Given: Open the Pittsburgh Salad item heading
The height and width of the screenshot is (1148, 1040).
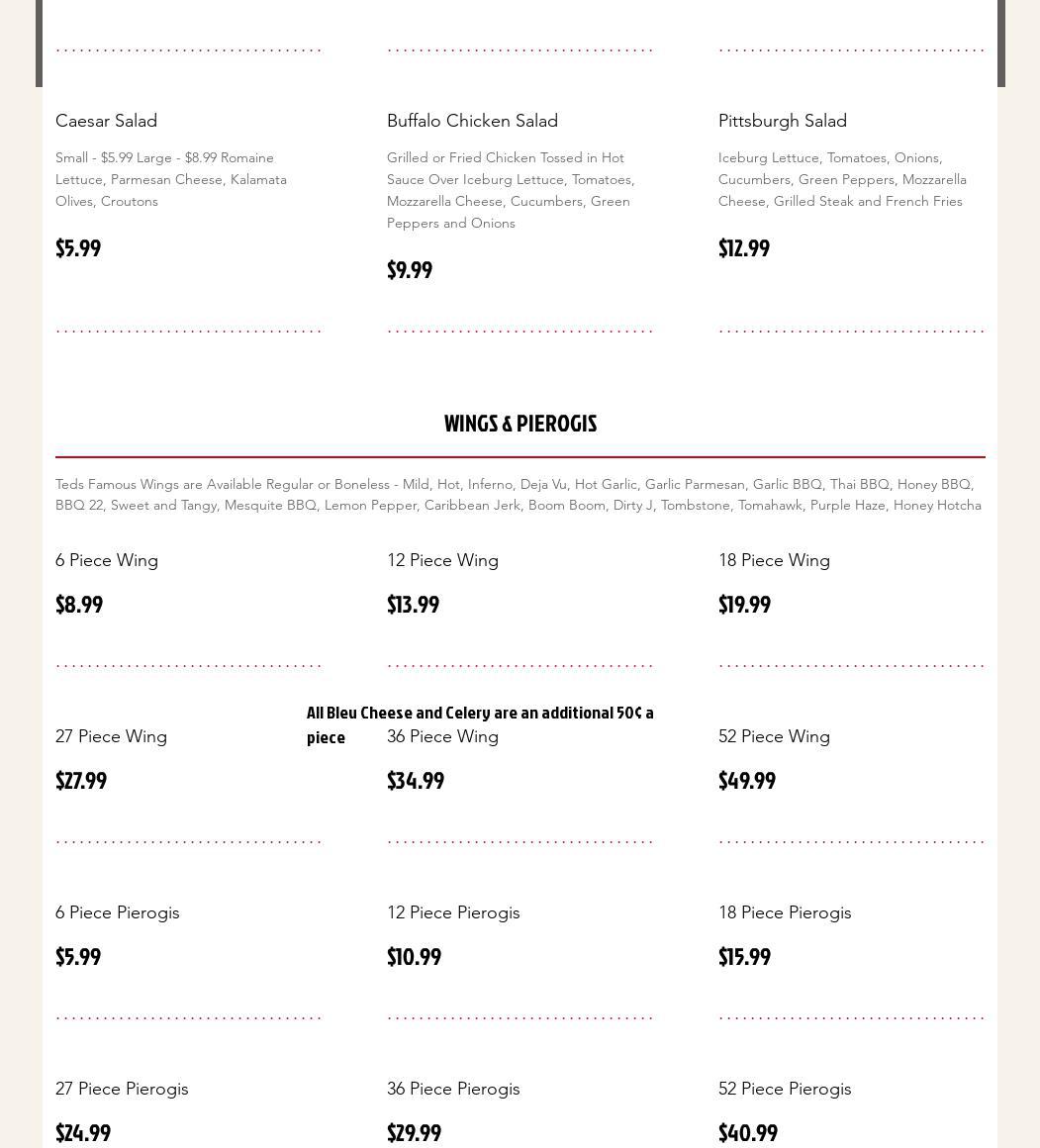Looking at the screenshot, I should tap(782, 121).
